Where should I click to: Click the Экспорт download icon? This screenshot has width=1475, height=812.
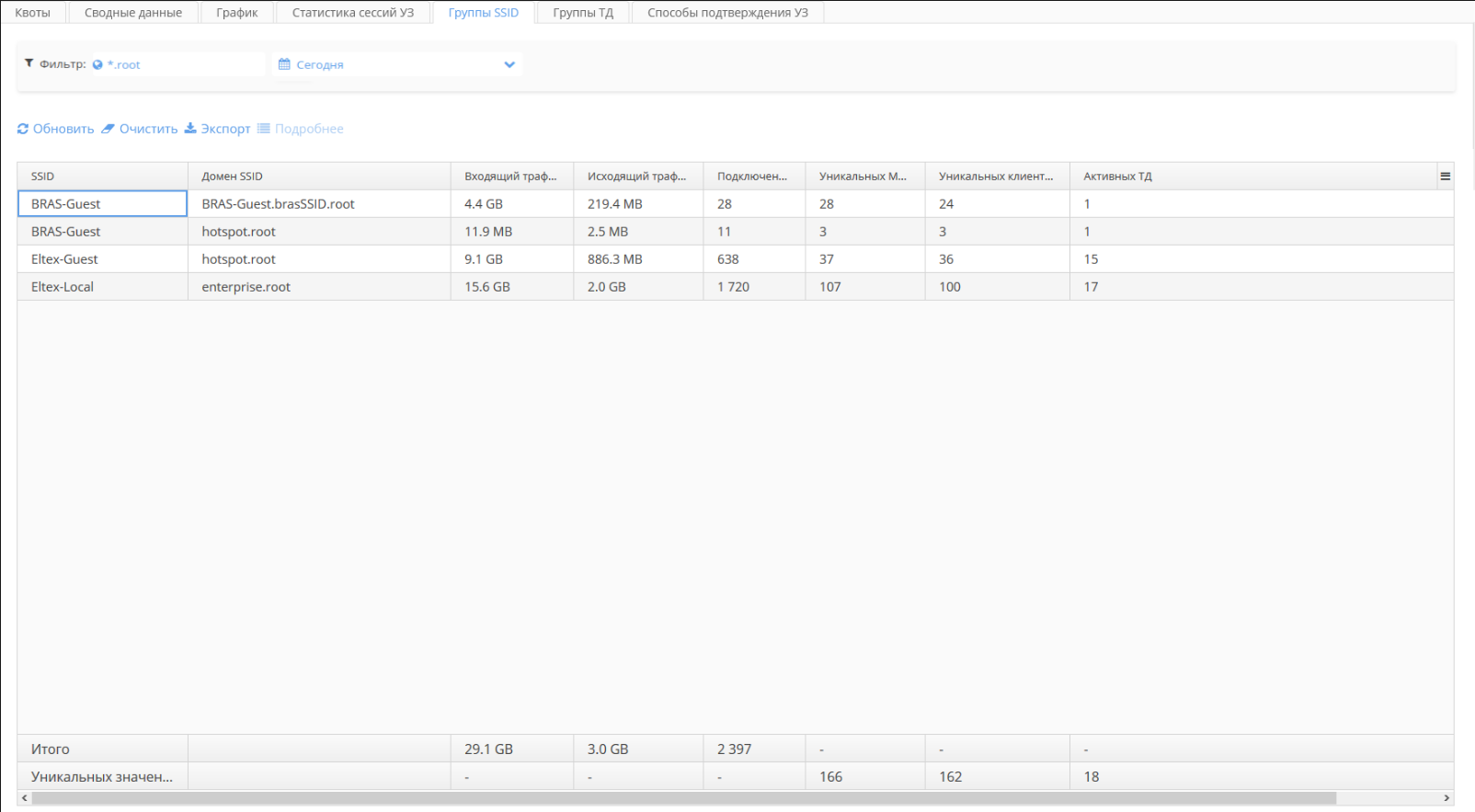point(190,129)
